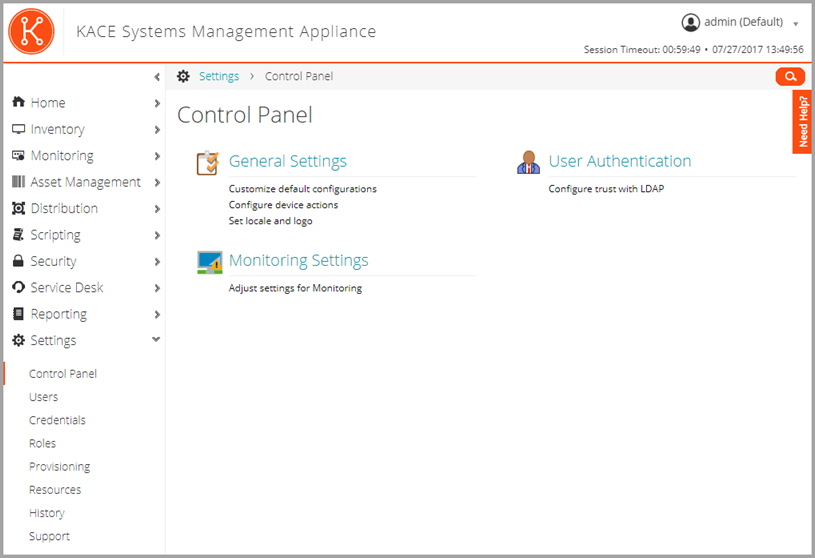
Task: Click the admin user profile icon
Action: pyautogui.click(x=690, y=22)
